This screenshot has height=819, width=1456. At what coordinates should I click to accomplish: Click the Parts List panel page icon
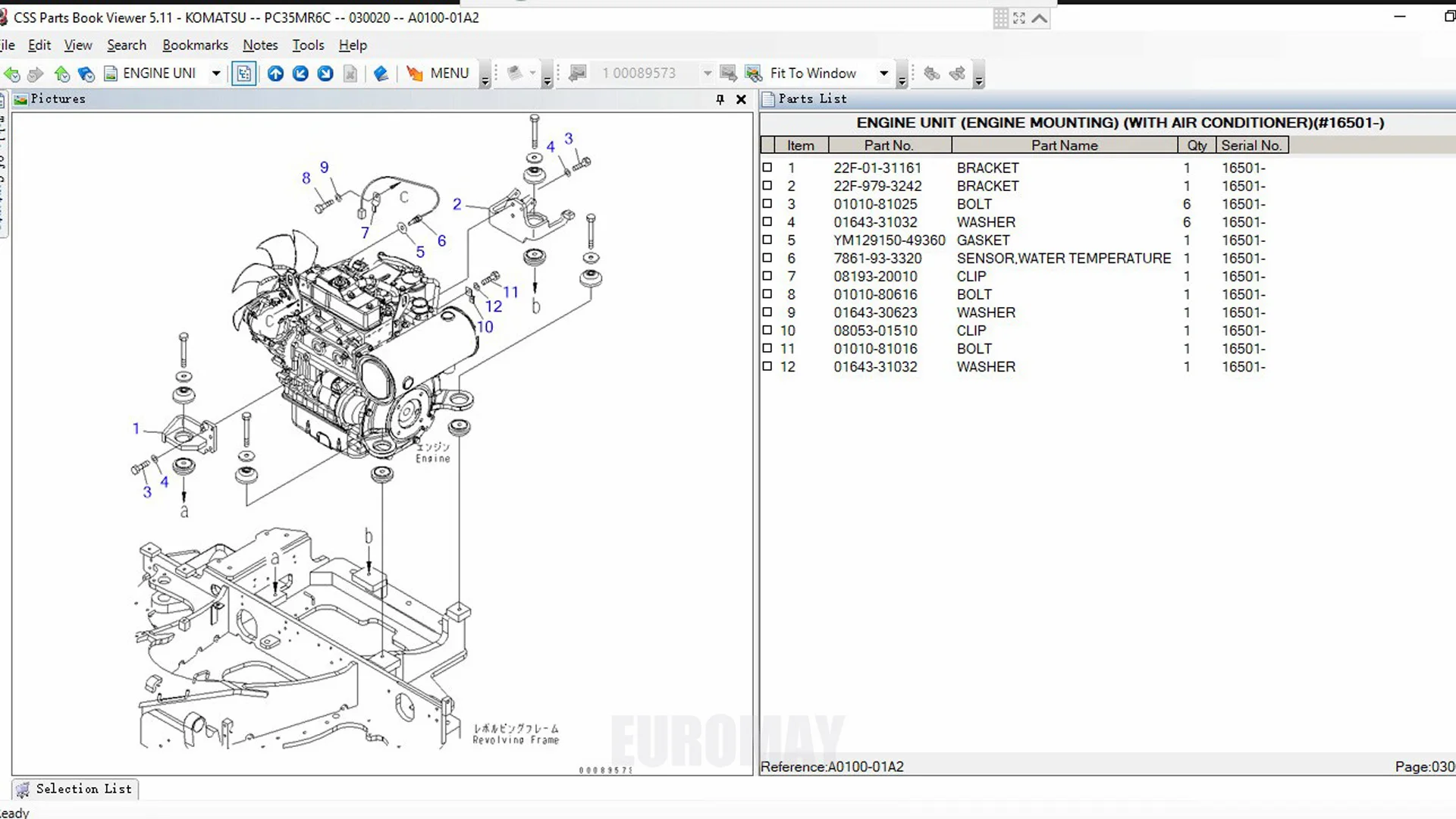pyautogui.click(x=768, y=99)
